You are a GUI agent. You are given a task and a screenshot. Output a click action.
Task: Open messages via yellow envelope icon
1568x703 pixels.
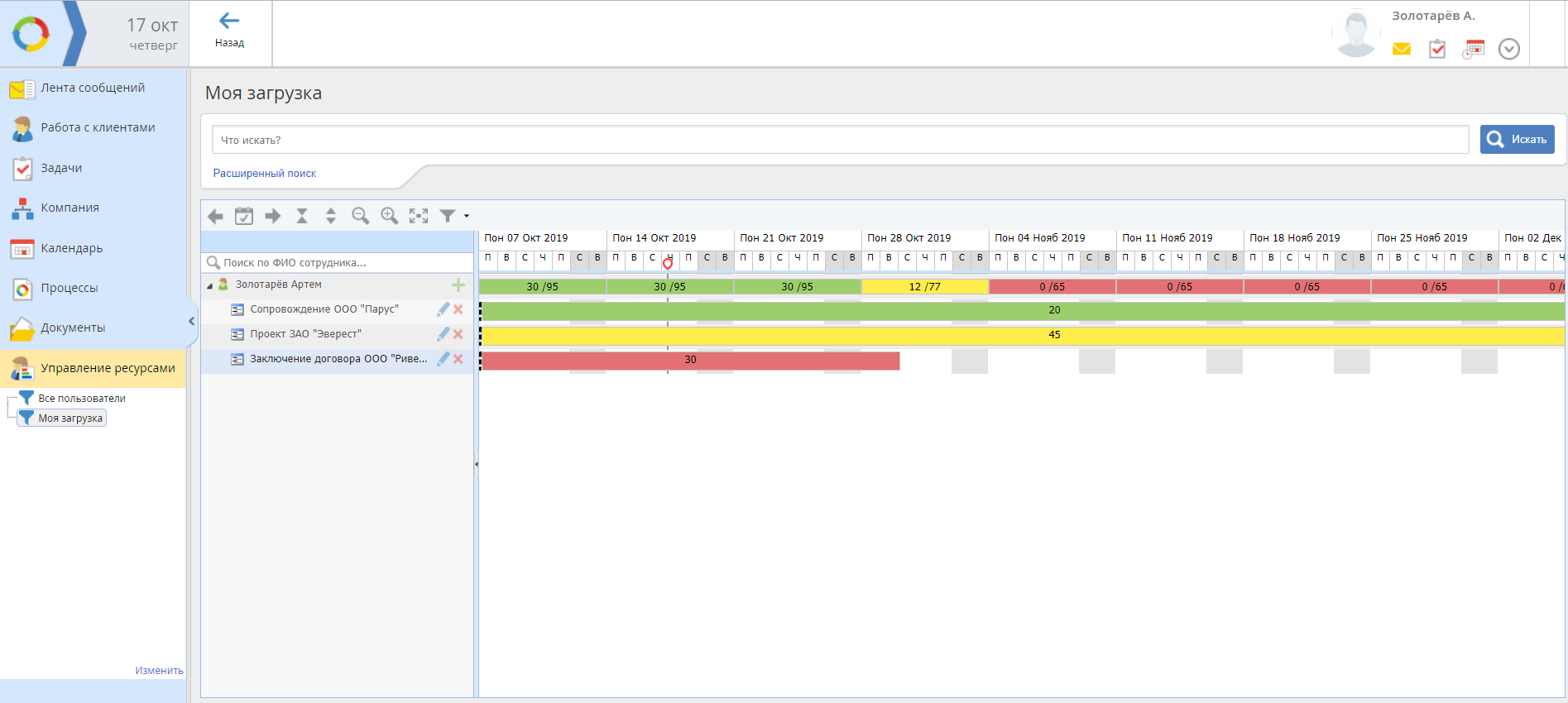pyautogui.click(x=1401, y=50)
